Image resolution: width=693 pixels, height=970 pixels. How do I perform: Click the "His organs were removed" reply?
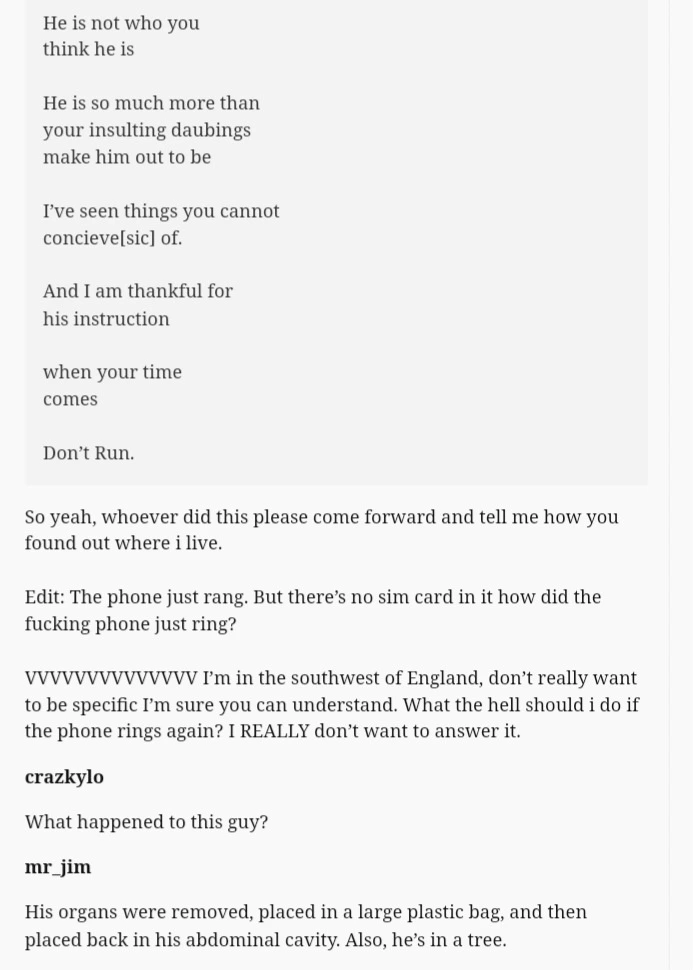tap(305, 913)
